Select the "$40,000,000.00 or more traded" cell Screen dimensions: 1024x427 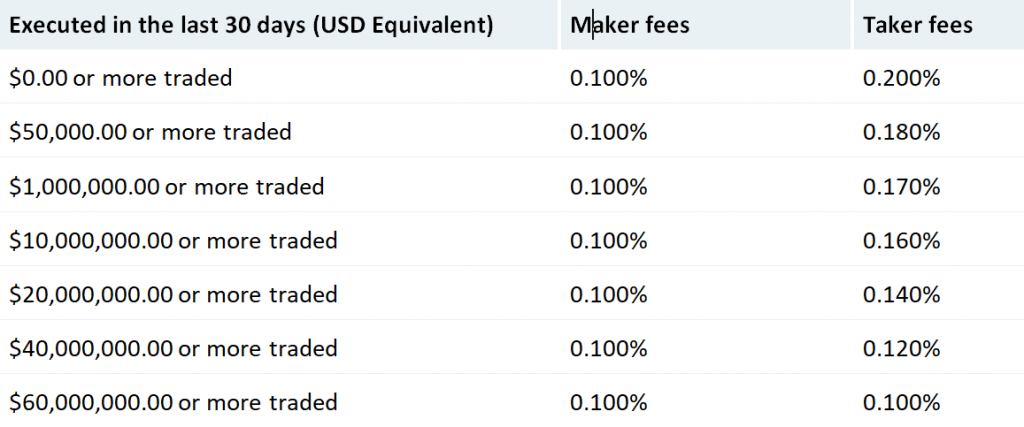point(173,349)
